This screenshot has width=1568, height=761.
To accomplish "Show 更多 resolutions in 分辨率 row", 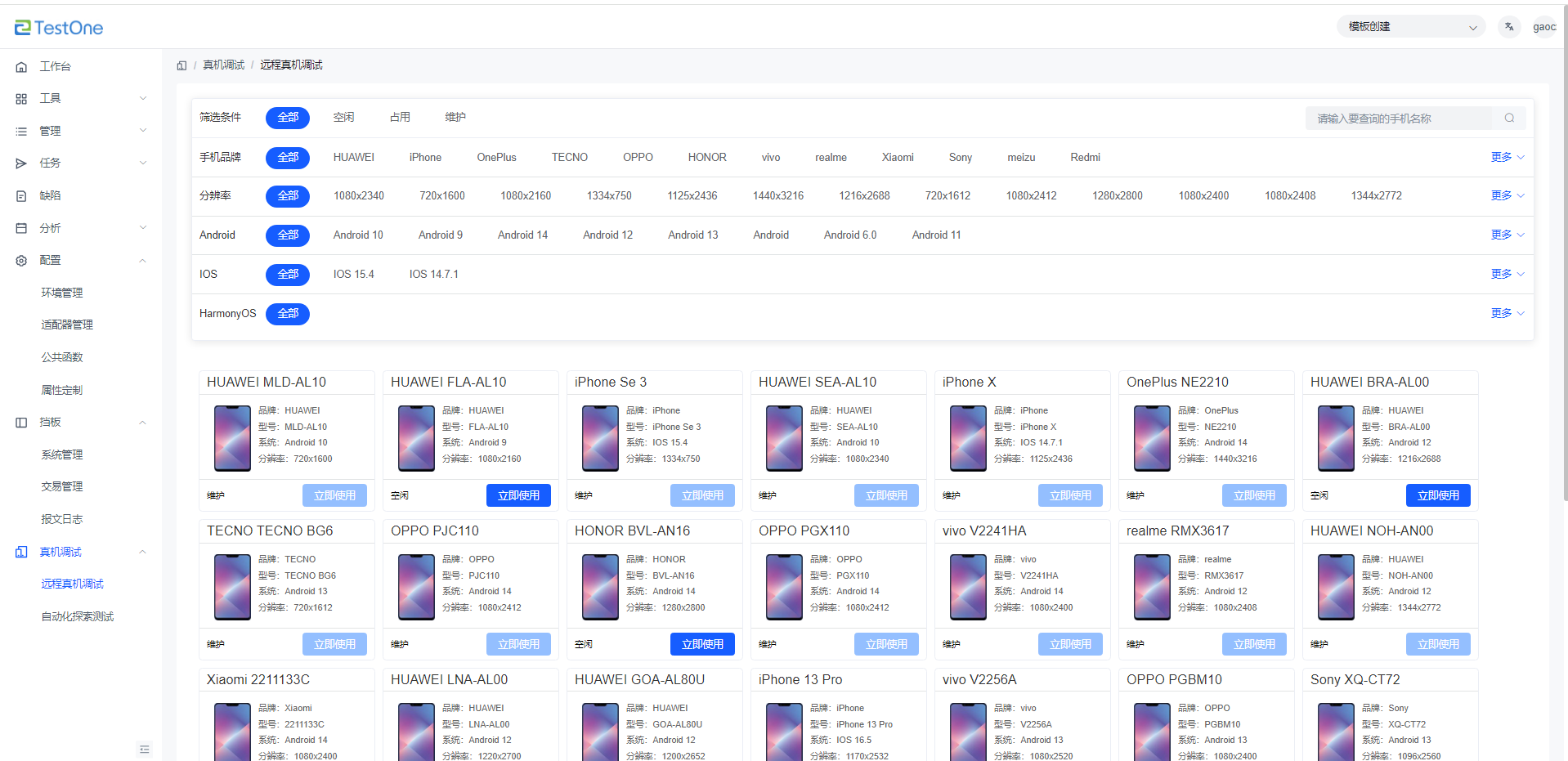I will pyautogui.click(x=1507, y=196).
